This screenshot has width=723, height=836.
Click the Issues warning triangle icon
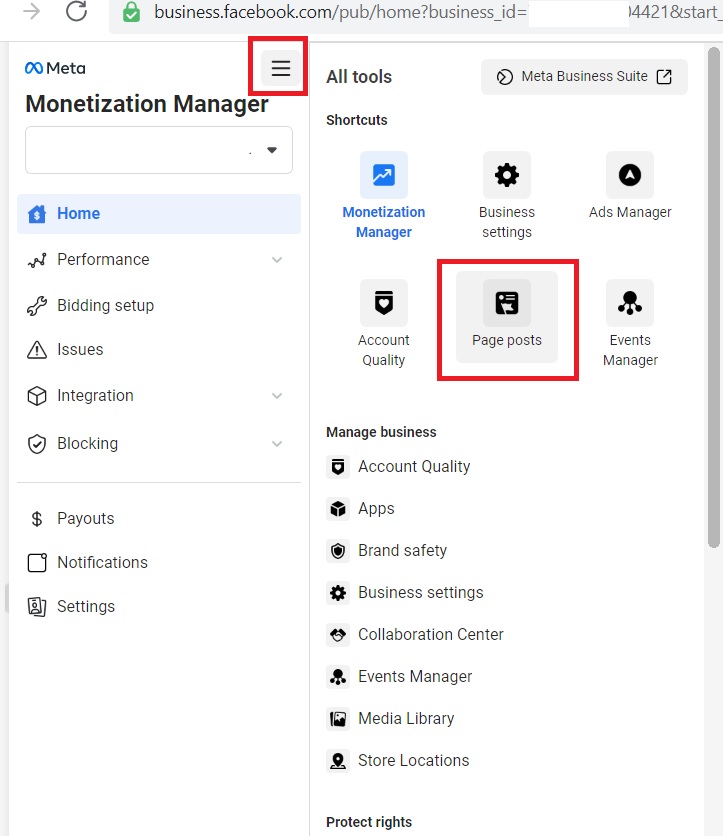37,350
